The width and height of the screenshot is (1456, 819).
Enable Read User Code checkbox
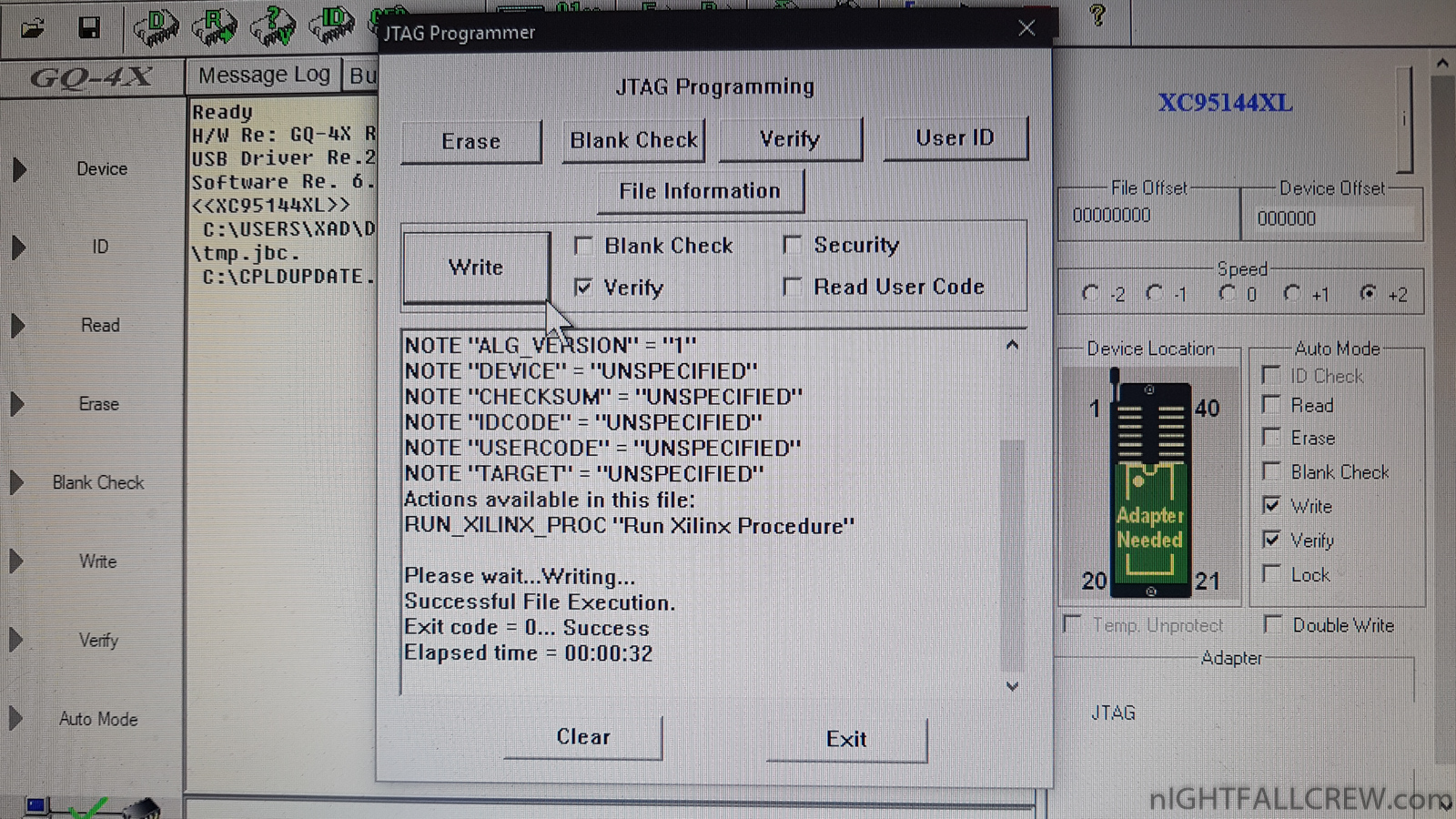pyautogui.click(x=793, y=287)
